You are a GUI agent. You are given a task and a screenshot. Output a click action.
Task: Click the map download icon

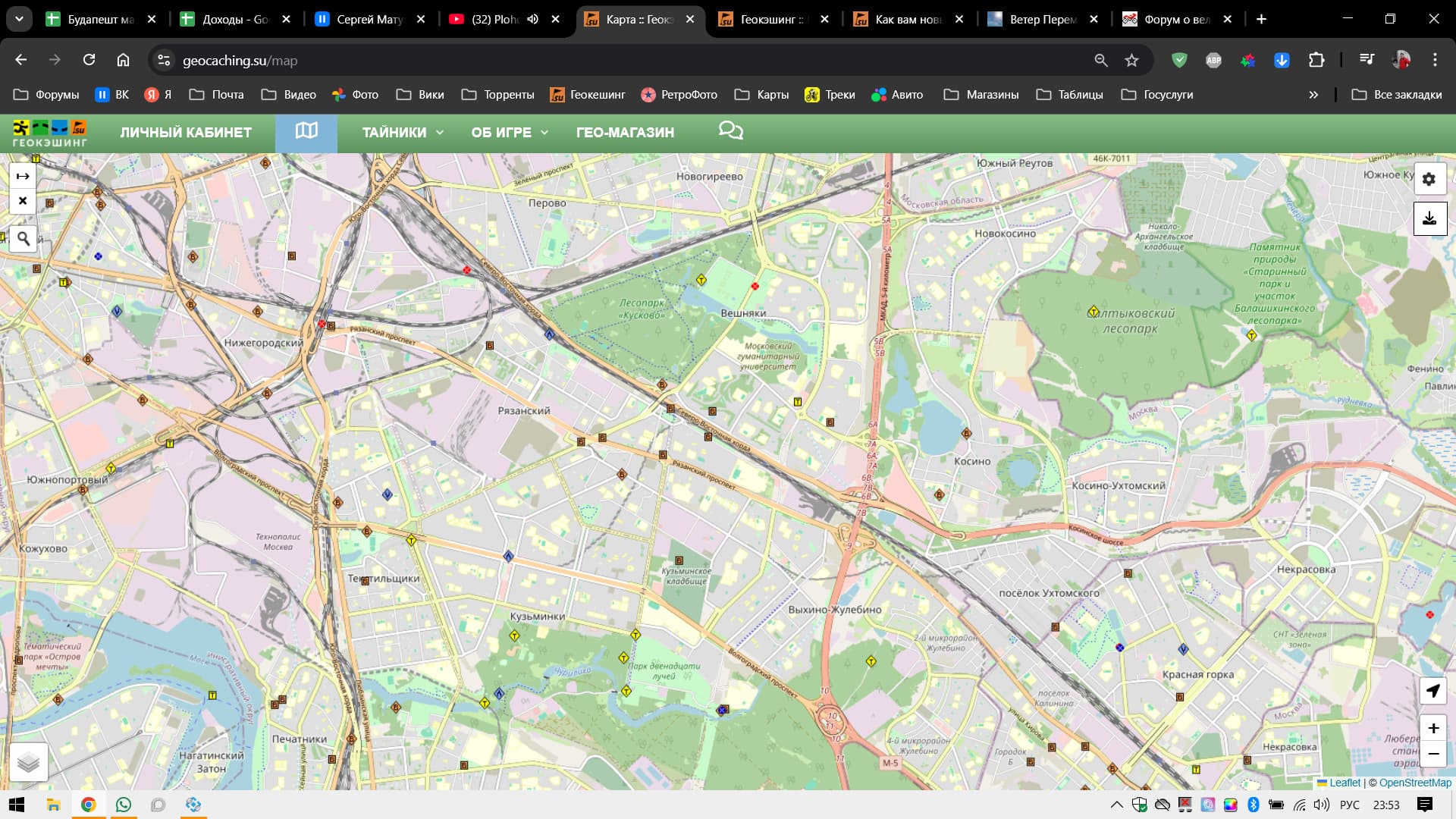point(1429,218)
